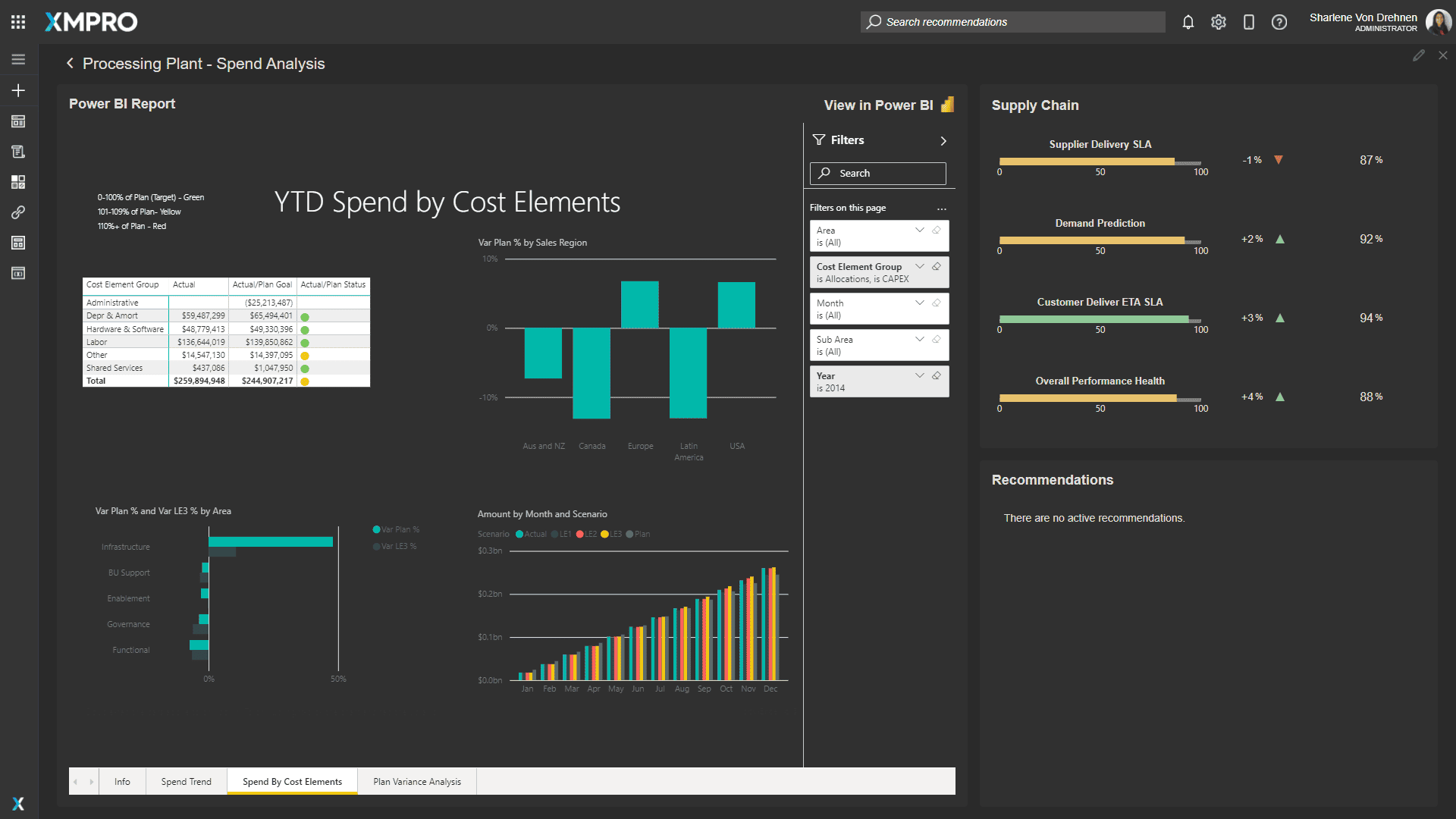1456x819 pixels.
Task: Open settings gear icon in header
Action: tap(1219, 22)
